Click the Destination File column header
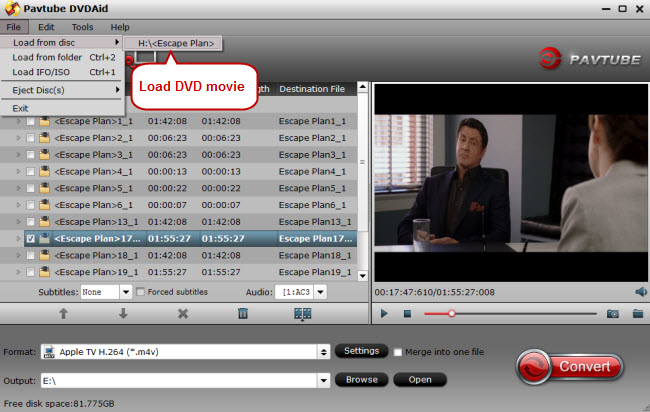Image resolution: width=650 pixels, height=412 pixels. click(x=312, y=89)
